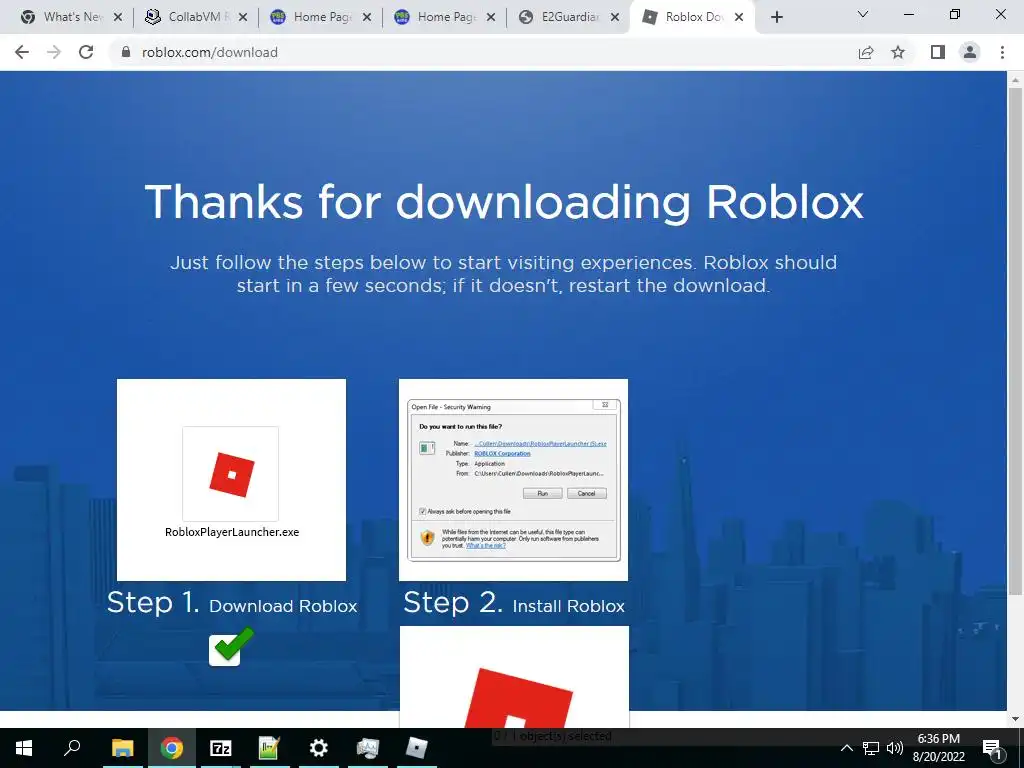The height and width of the screenshot is (768, 1024).
Task: Open the browser side panel
Action: coord(938,52)
